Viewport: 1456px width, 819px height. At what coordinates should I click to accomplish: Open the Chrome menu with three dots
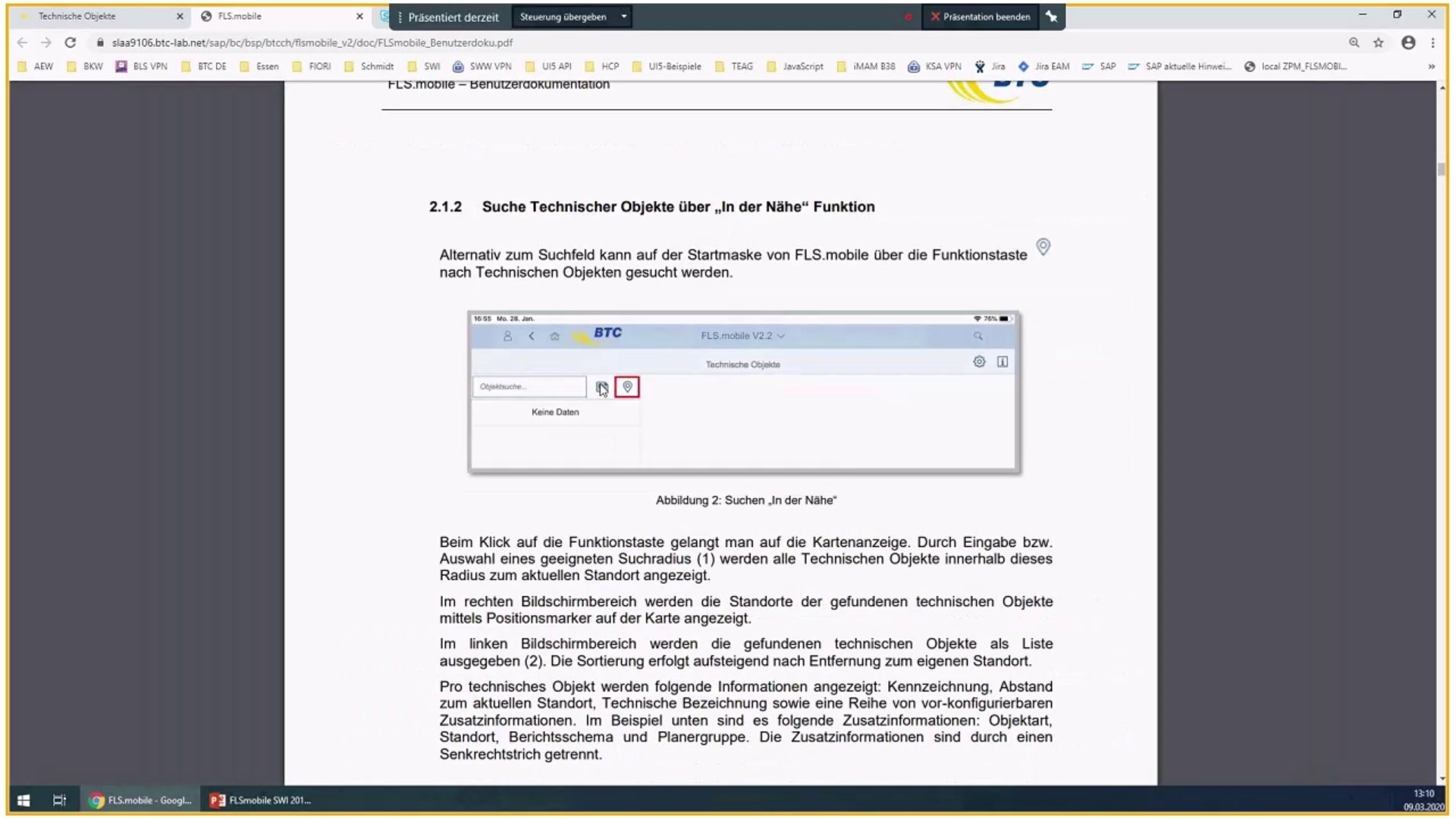pyautogui.click(x=1434, y=43)
